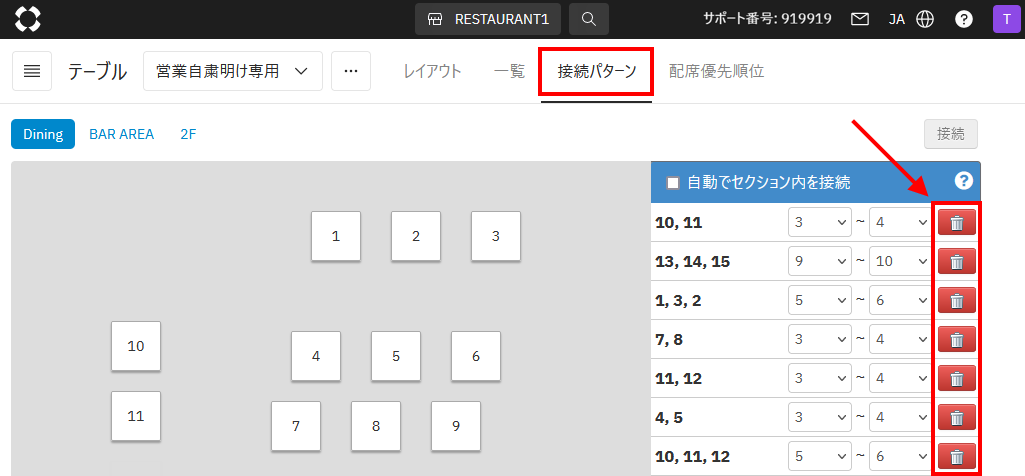
Task: Delete the 10, 11, 12 connection pattern
Action: click(x=957, y=456)
